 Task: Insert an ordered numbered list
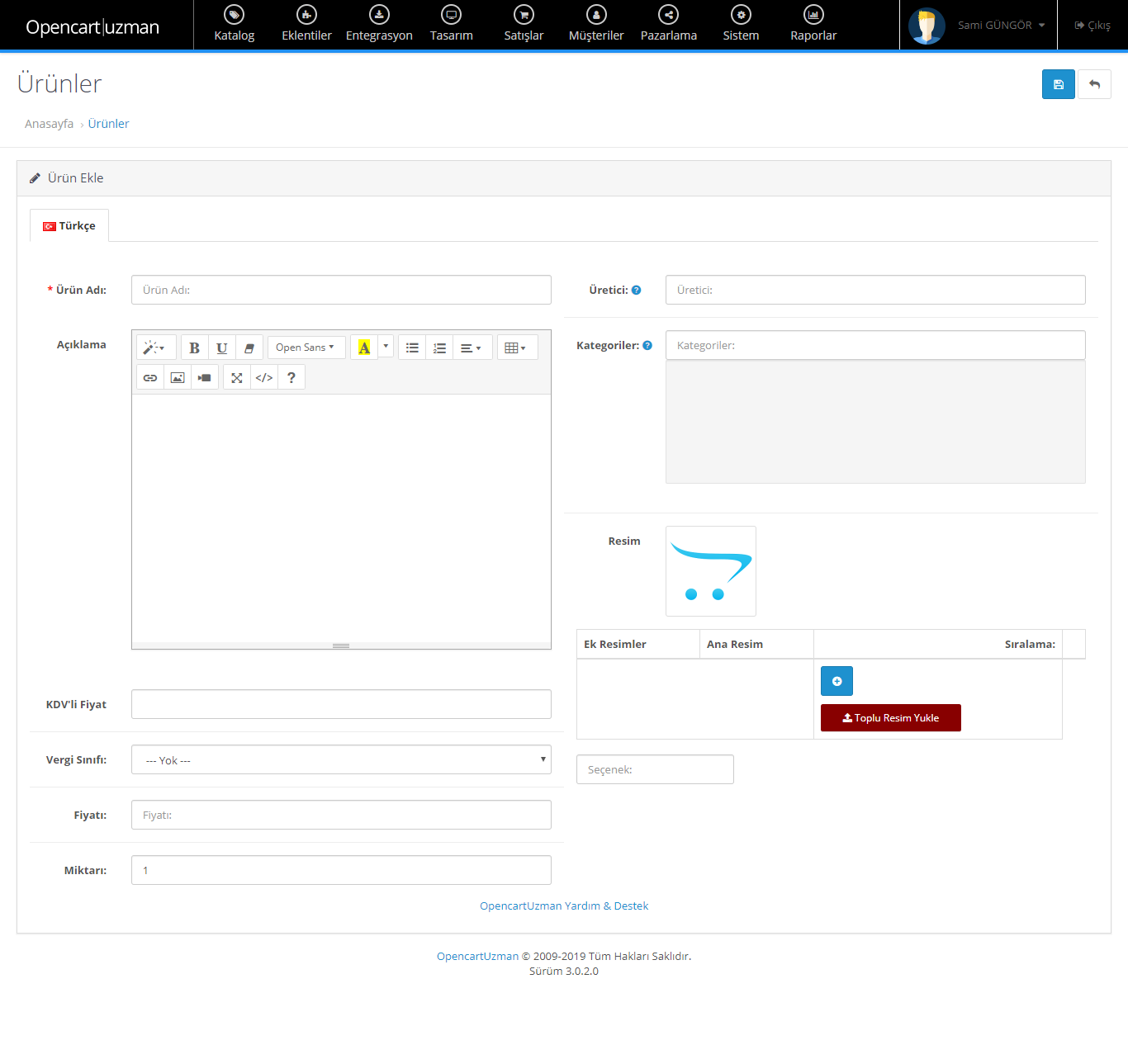(x=439, y=348)
